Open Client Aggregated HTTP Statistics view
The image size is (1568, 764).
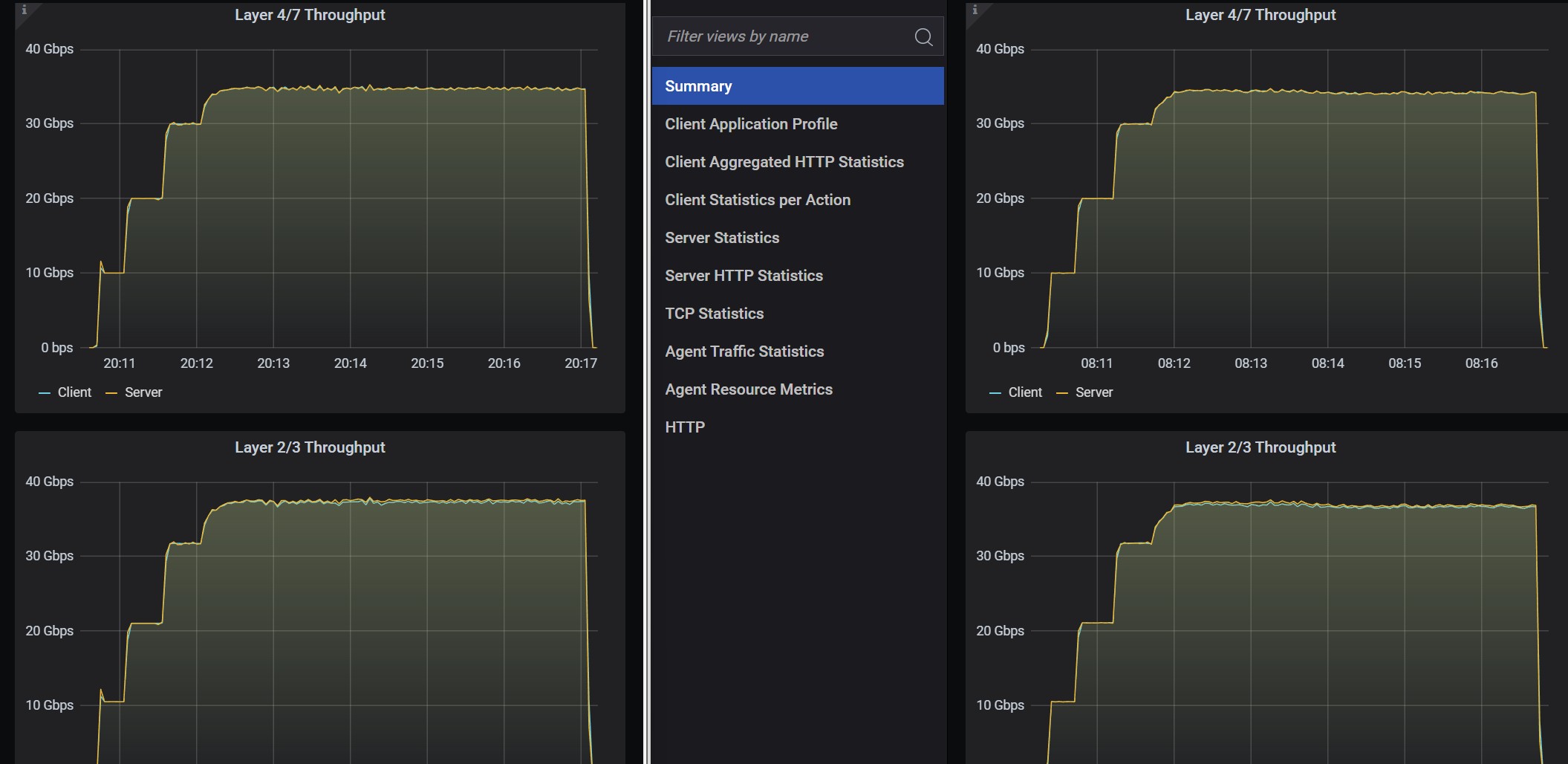point(784,162)
